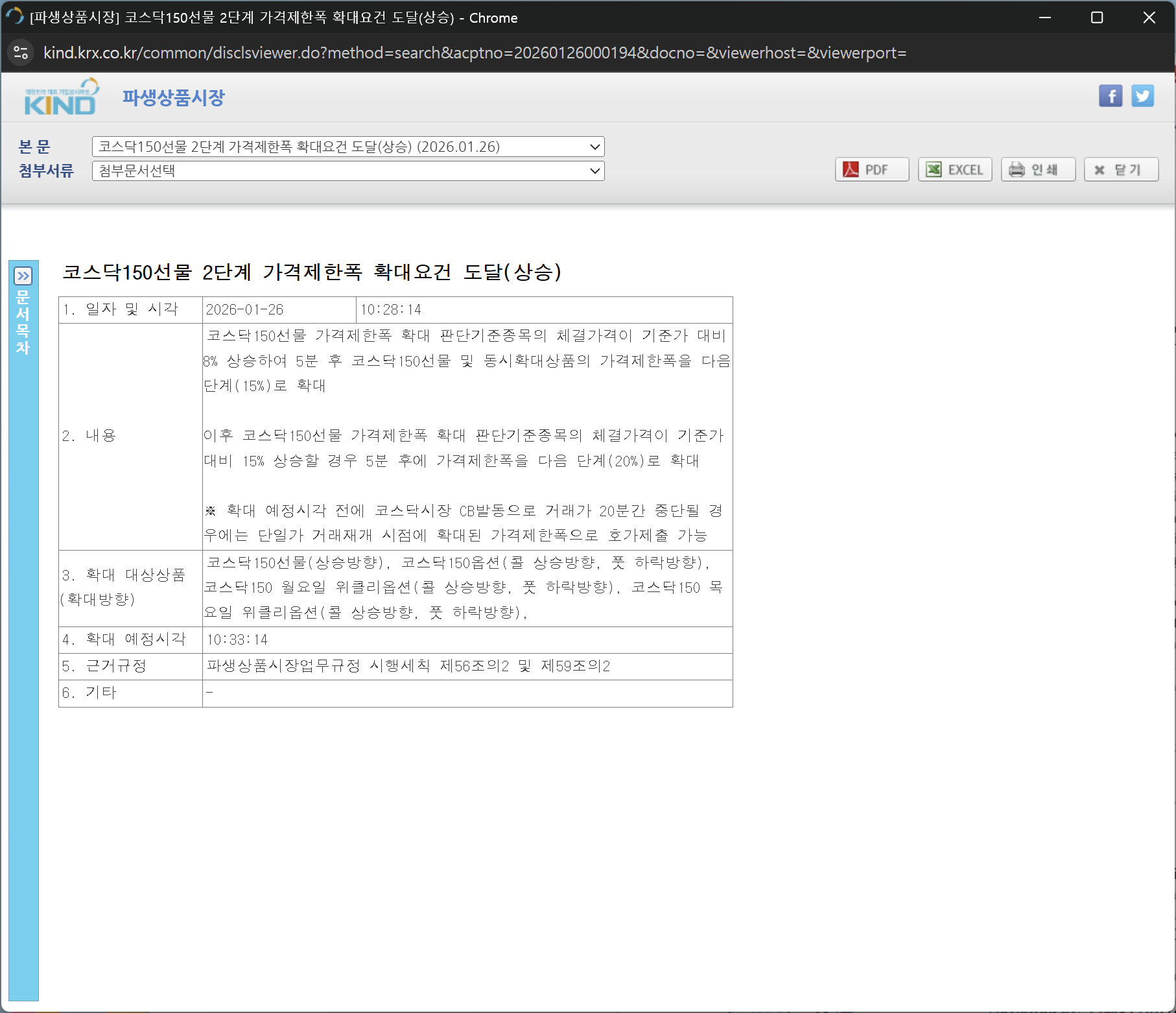Open the 첨부서류 attachment dropdown

[348, 171]
